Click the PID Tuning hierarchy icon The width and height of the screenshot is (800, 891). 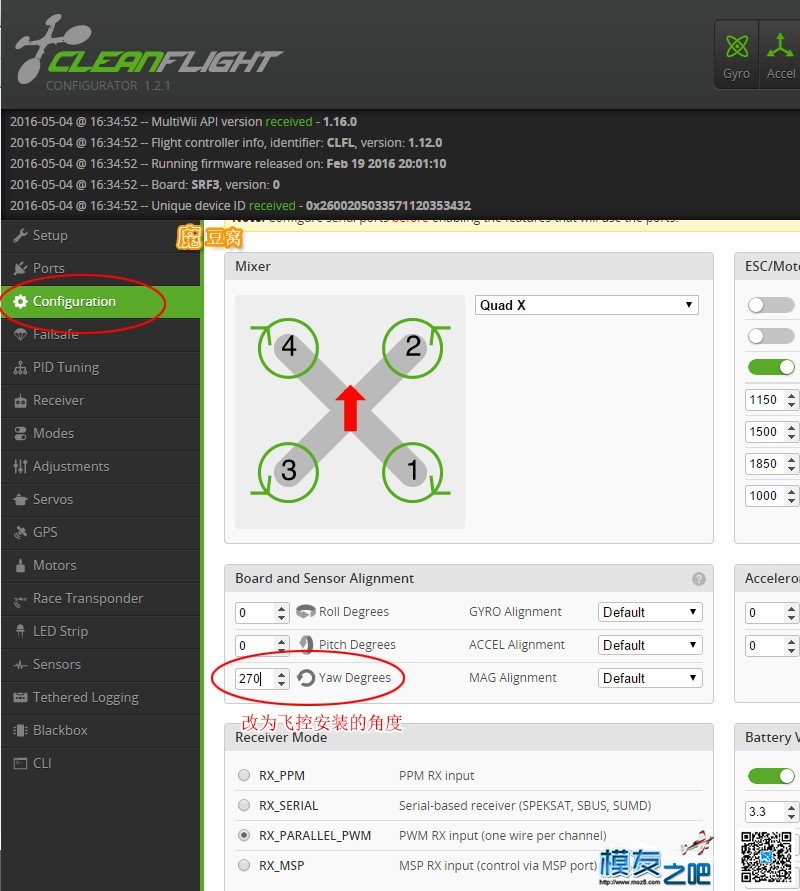(x=20, y=368)
